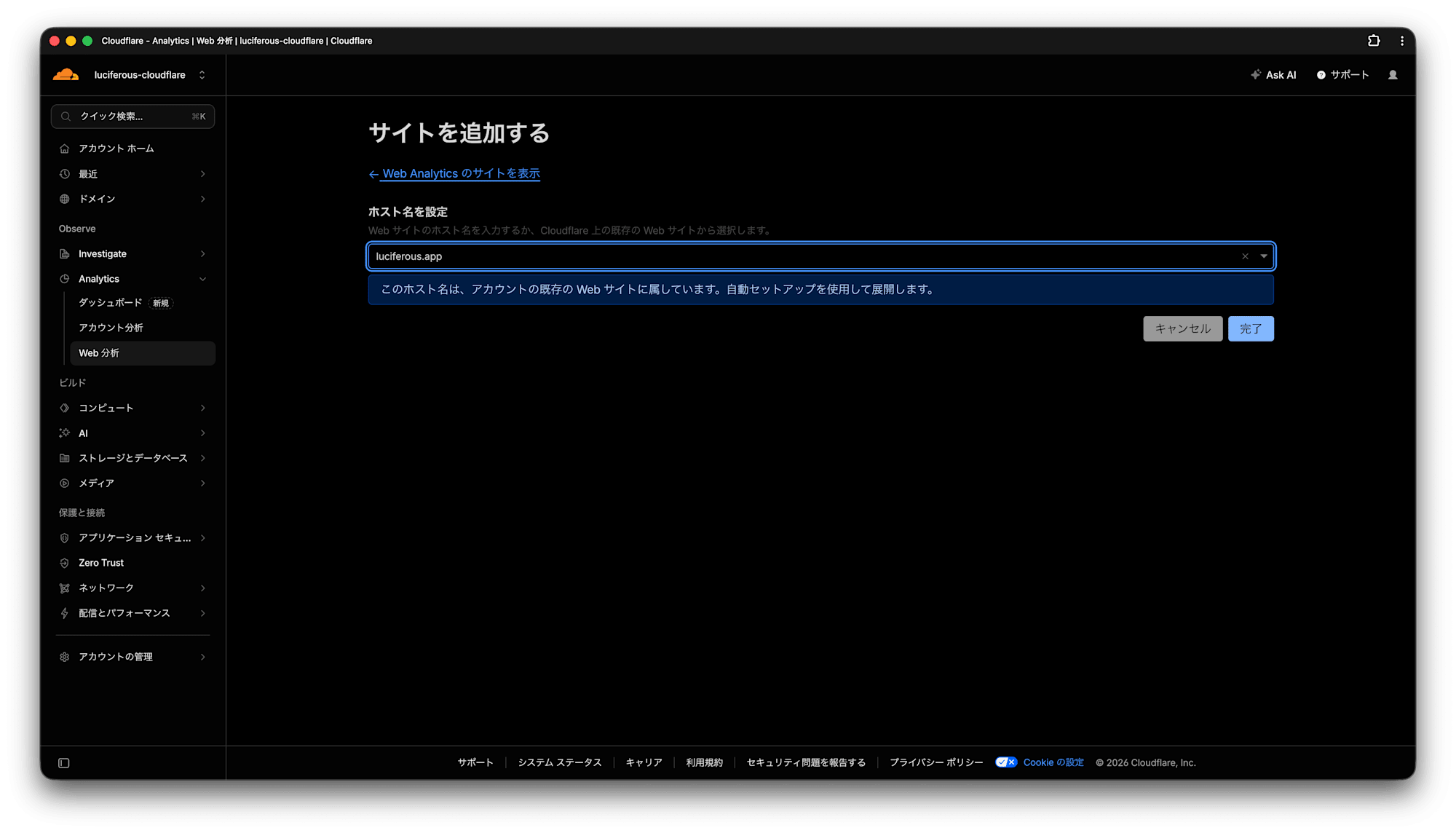Click the globe icon beside ドメイン
Screen dimensions: 1456x833
click(65, 199)
